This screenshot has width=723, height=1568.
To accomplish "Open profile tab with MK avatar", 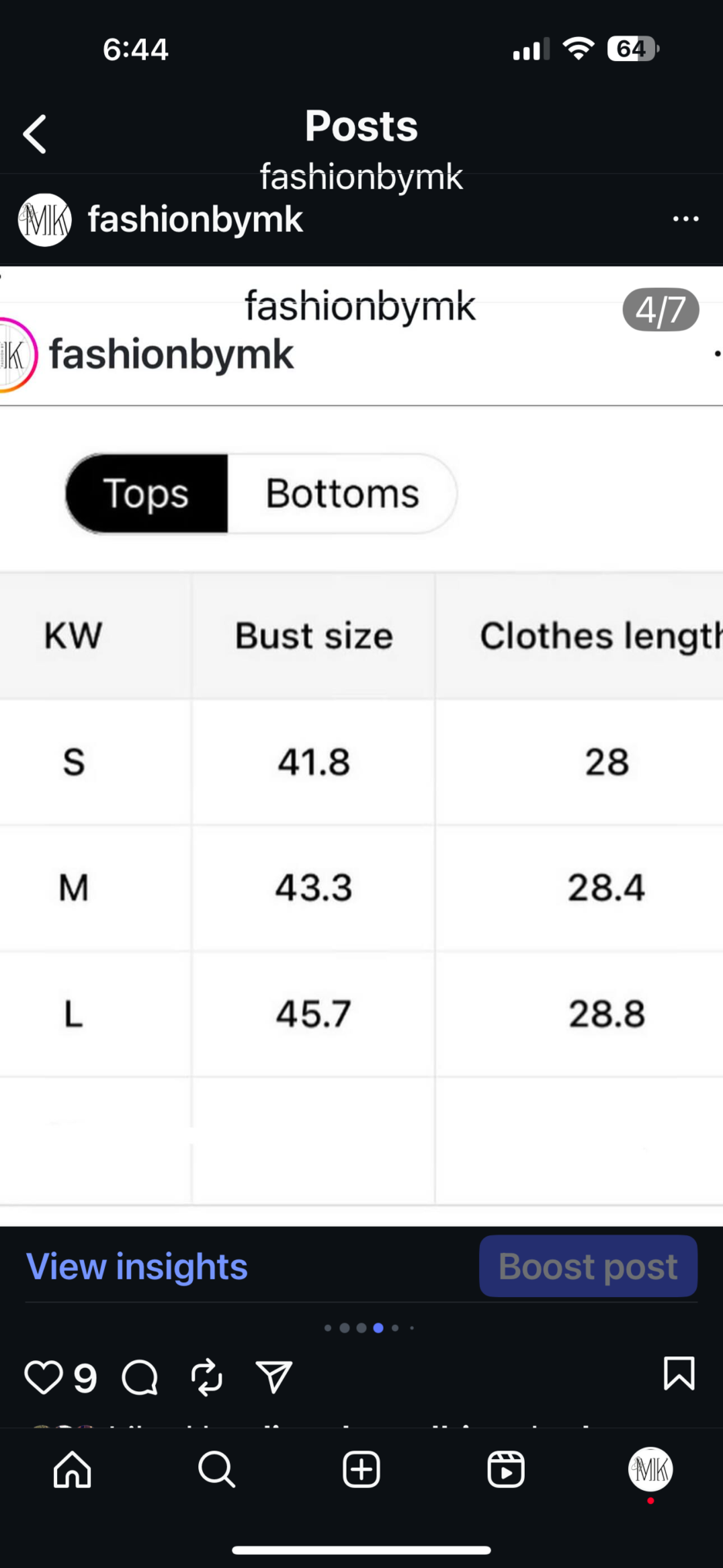I will (x=650, y=1469).
